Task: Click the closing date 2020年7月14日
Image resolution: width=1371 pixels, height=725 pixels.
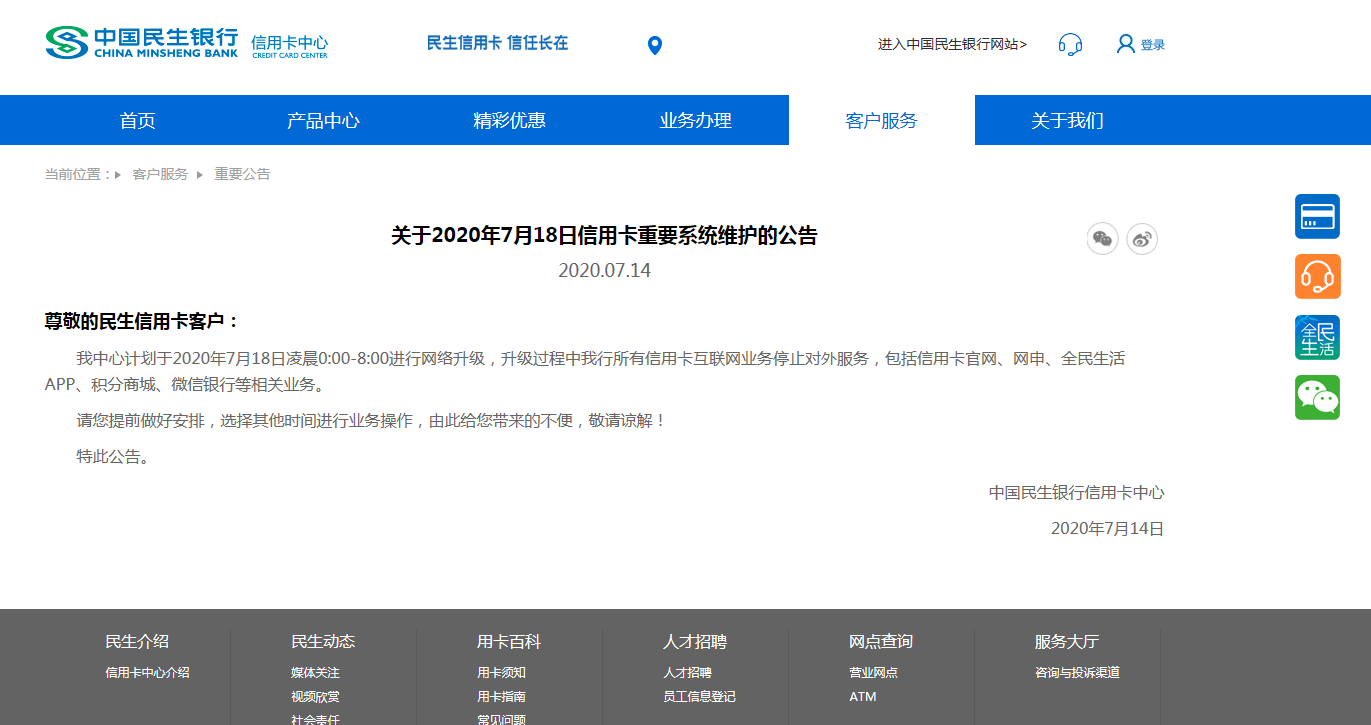Action: 1108,529
